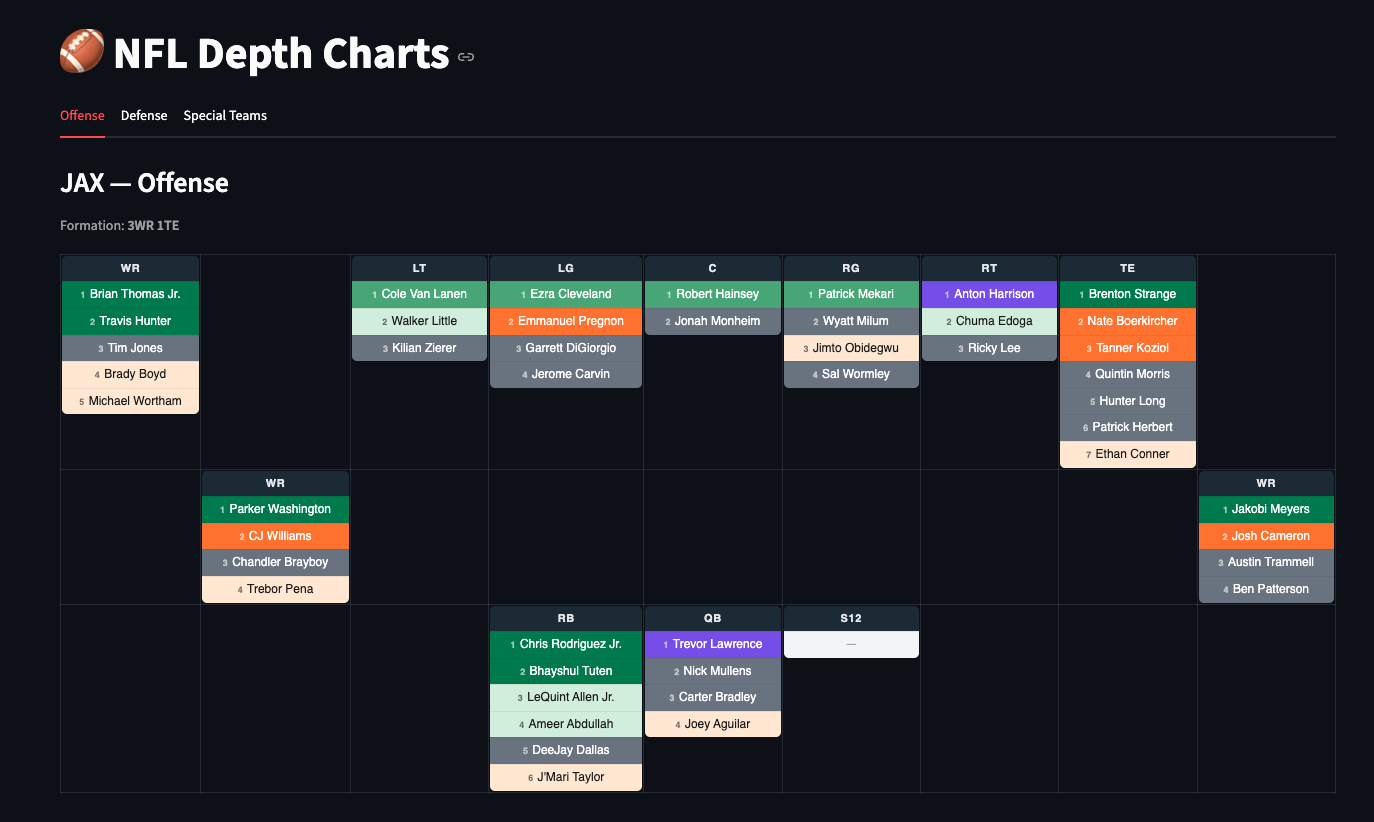Click Kilian Zierer player entry

tap(419, 348)
